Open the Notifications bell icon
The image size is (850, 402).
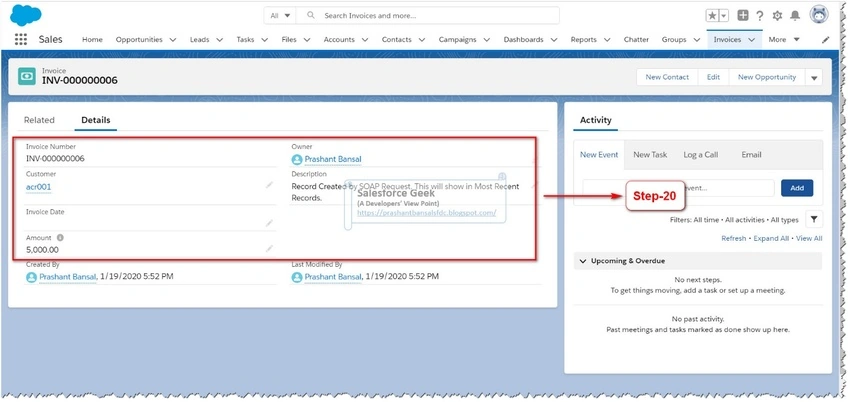(795, 16)
